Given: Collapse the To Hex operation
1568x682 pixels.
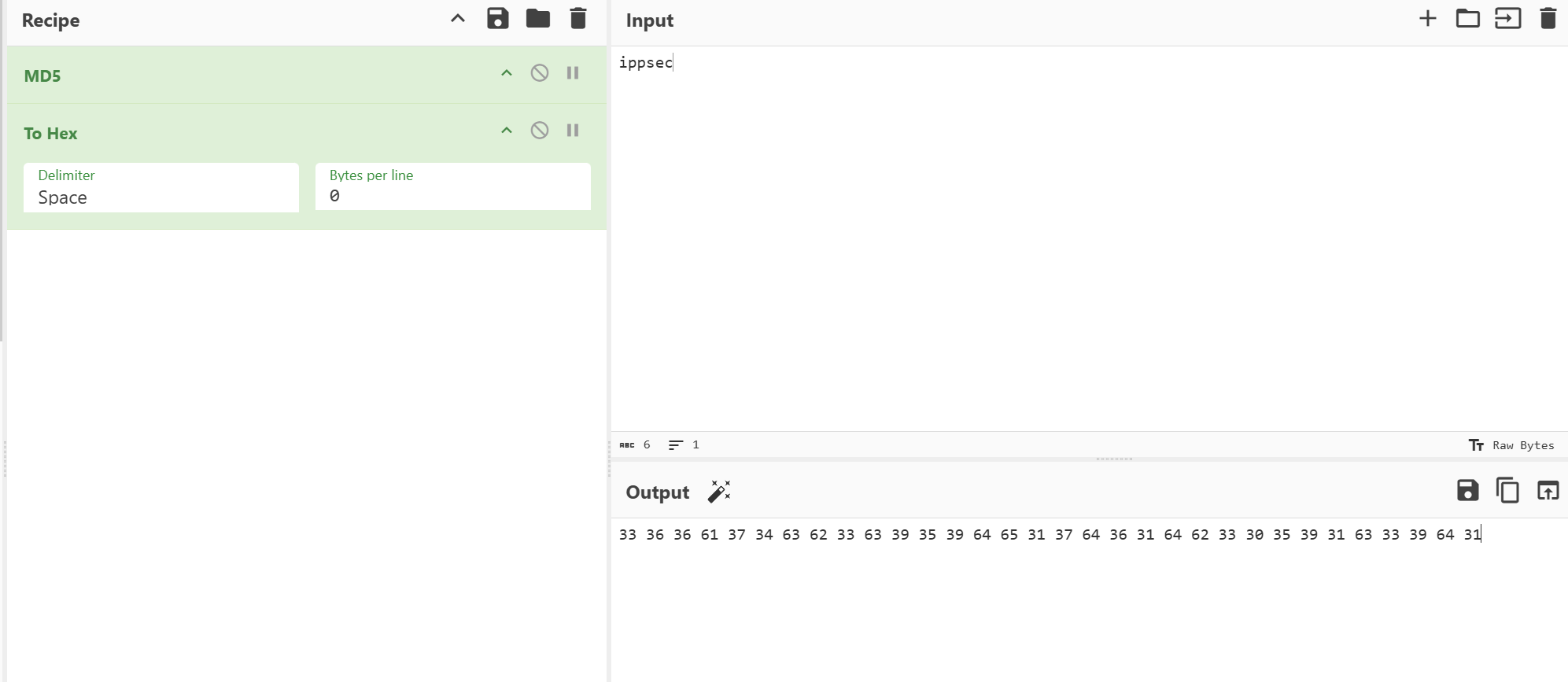Looking at the screenshot, I should (x=507, y=131).
